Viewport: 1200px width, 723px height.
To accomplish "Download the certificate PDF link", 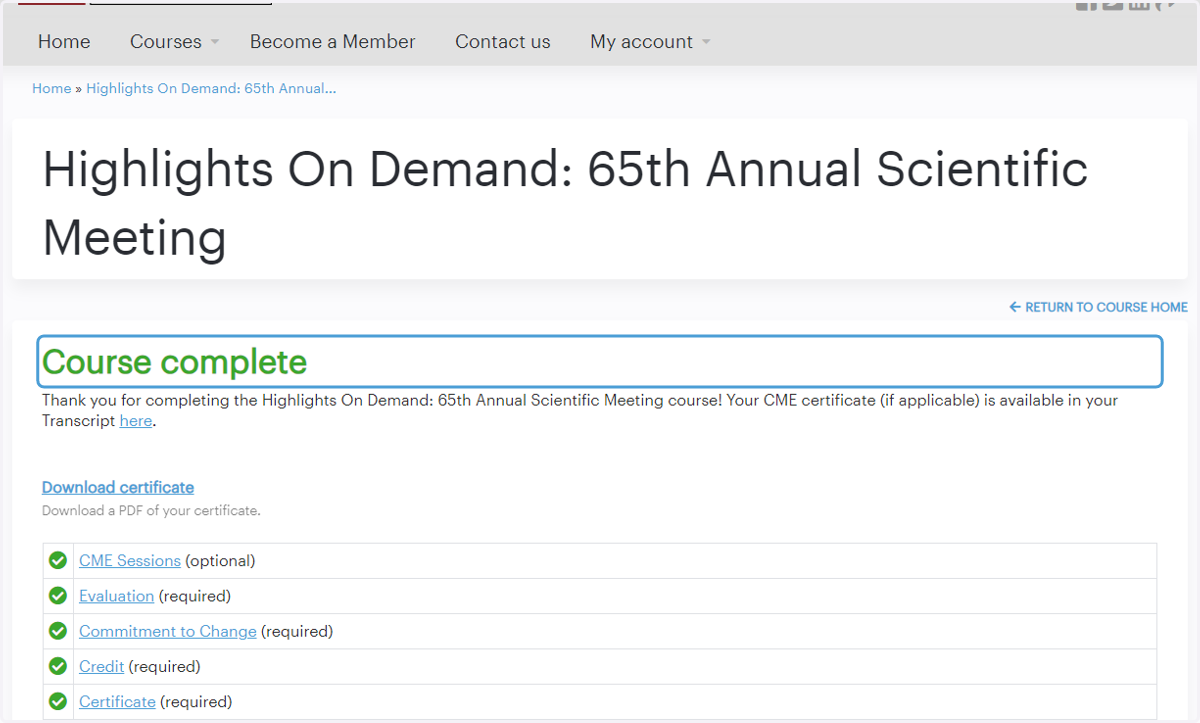I will pos(118,488).
